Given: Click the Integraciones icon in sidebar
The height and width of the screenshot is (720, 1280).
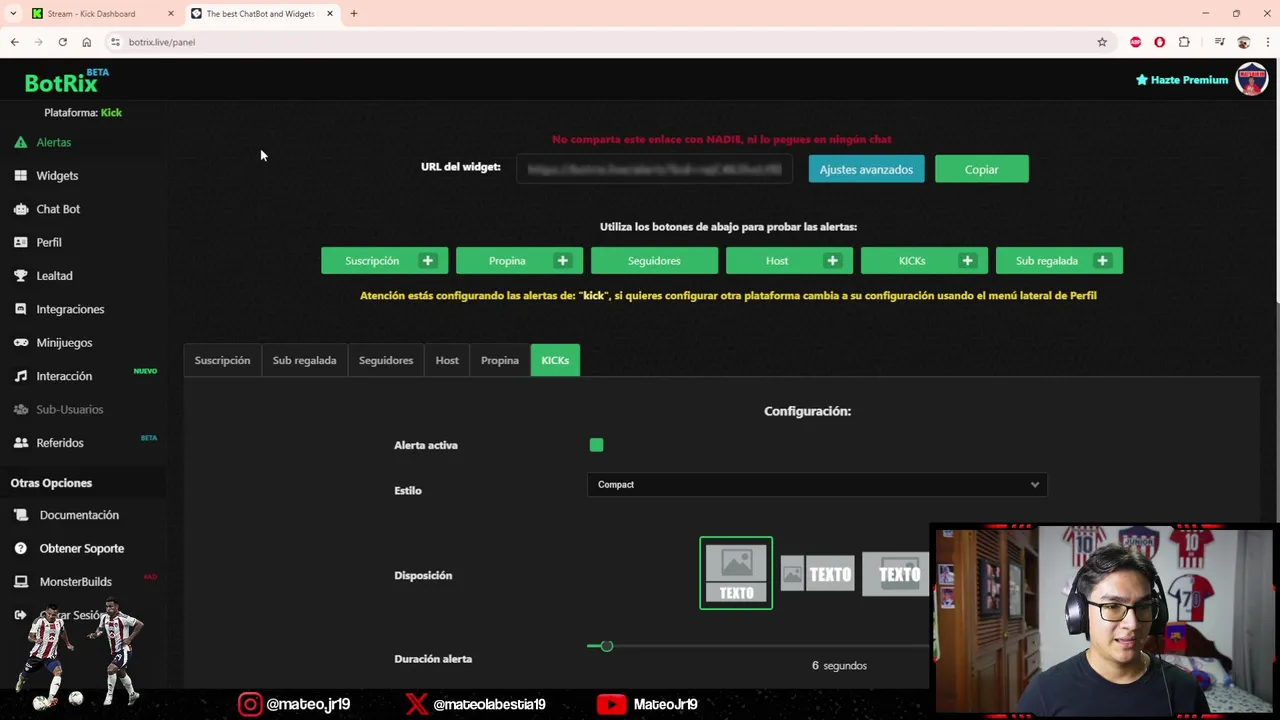Looking at the screenshot, I should (x=20, y=309).
